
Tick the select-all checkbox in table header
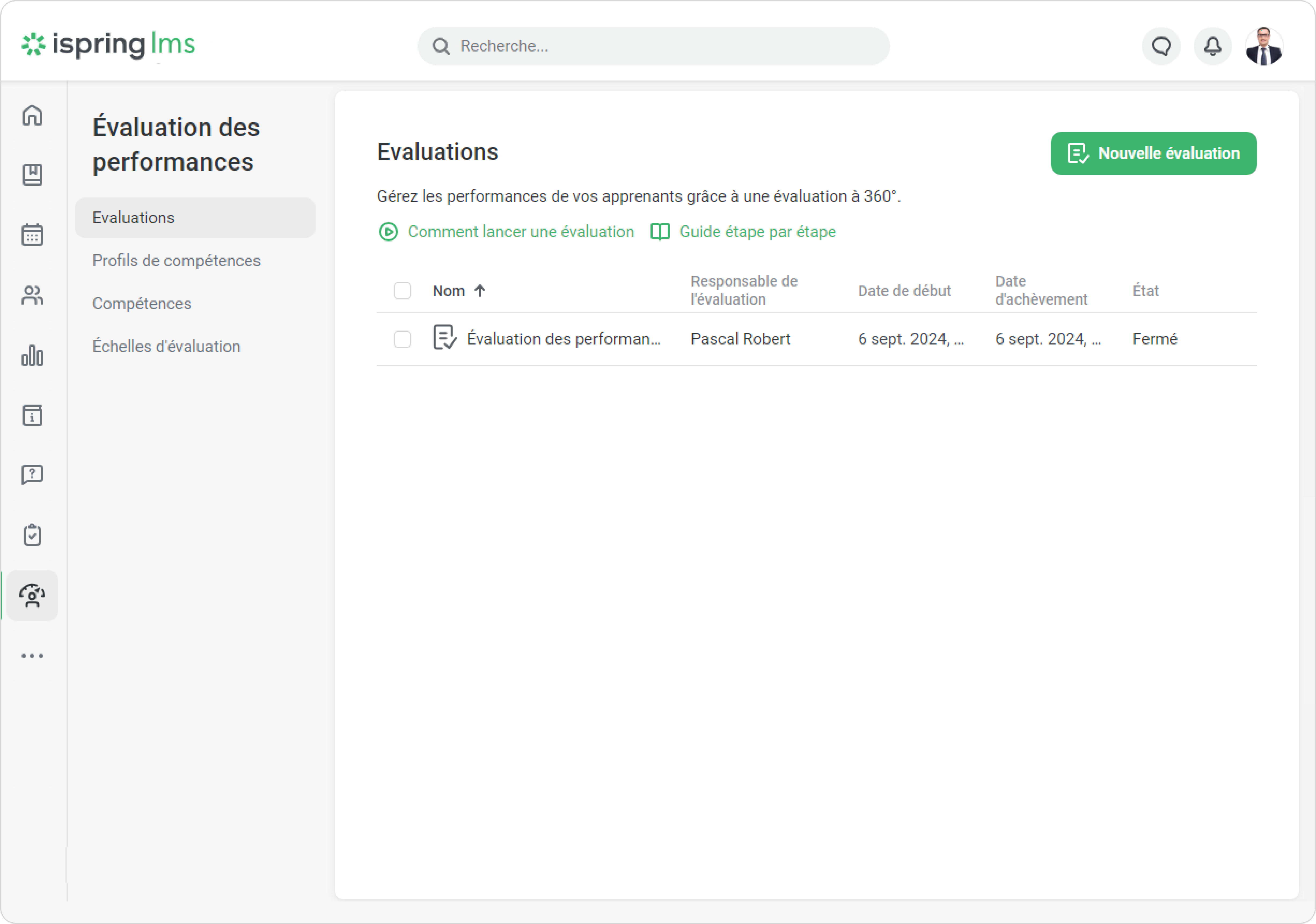[402, 291]
